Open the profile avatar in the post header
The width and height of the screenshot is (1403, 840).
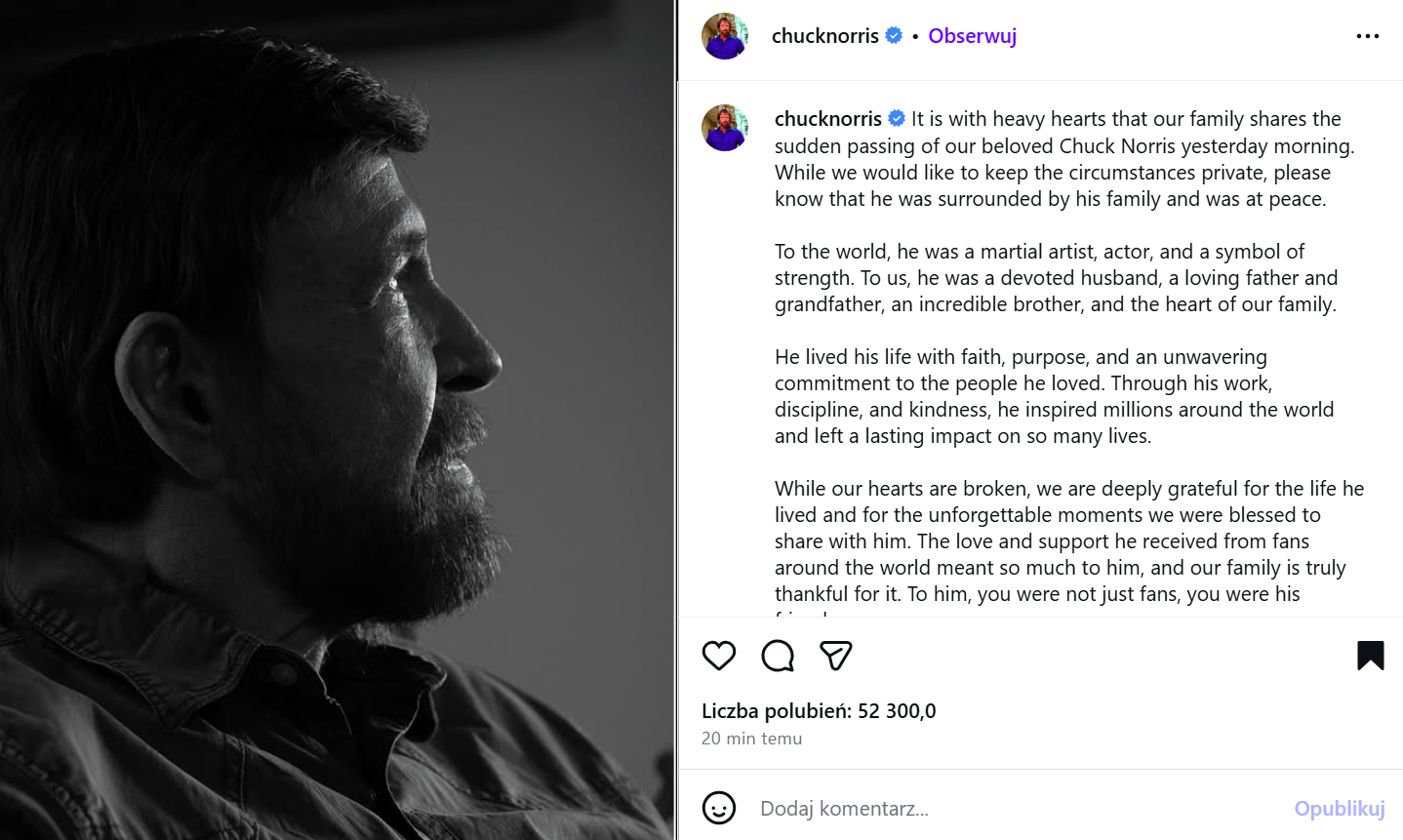725,36
